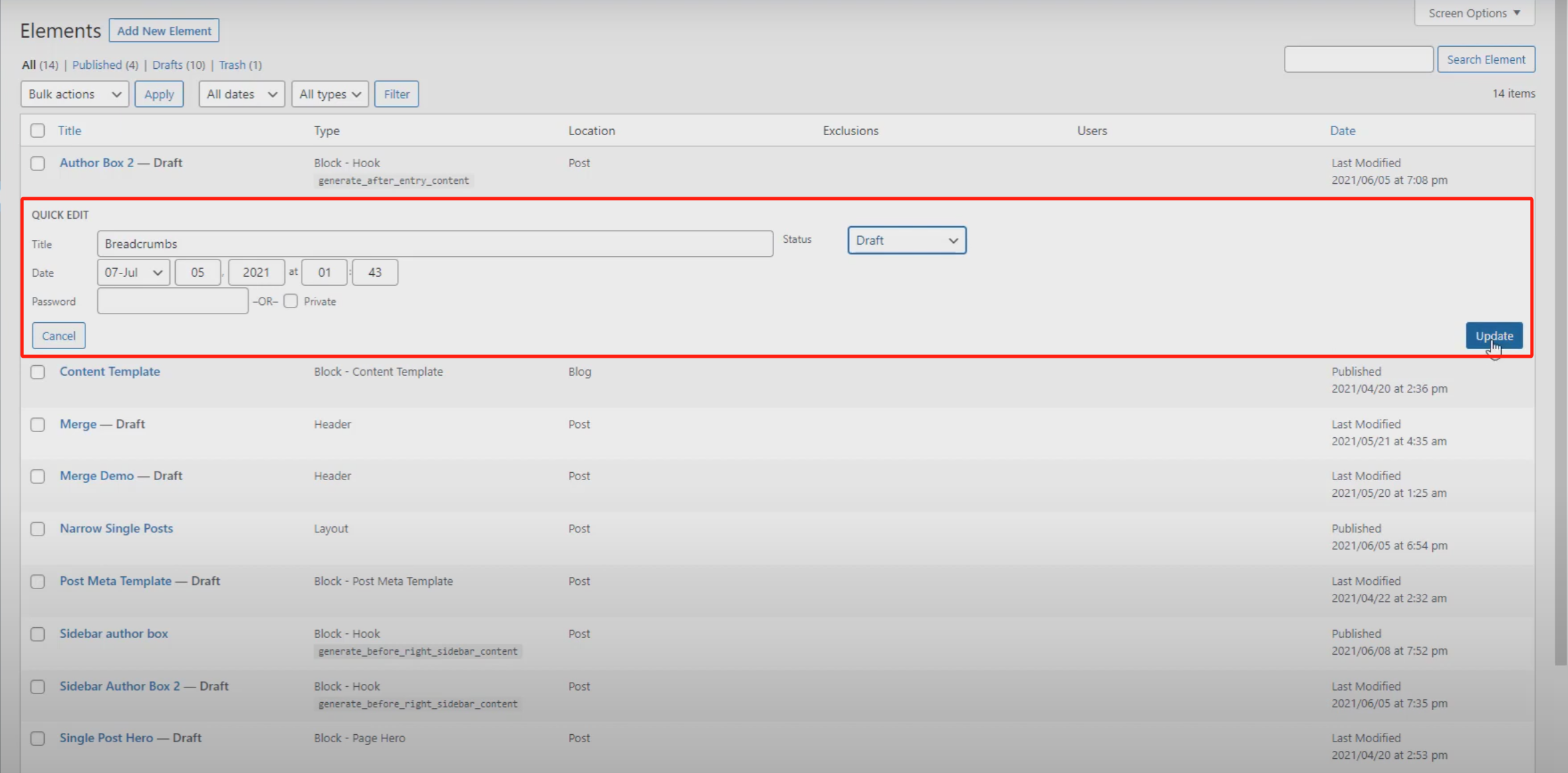
Task: Open the Status dropdown showing Draft
Action: [x=906, y=240]
